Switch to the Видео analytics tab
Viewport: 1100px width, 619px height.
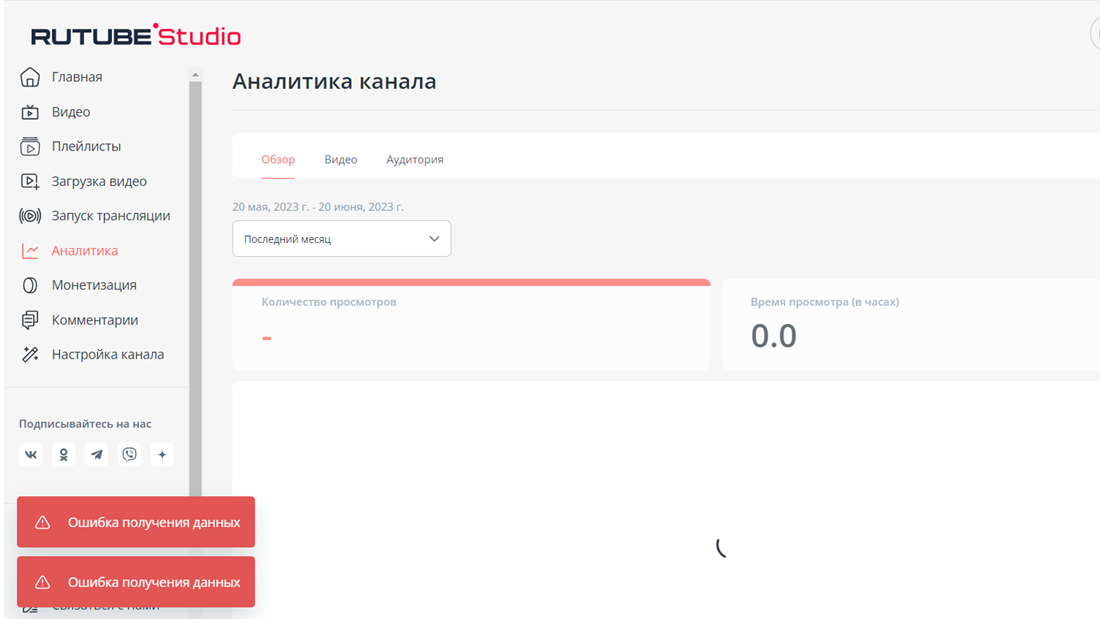pos(340,159)
